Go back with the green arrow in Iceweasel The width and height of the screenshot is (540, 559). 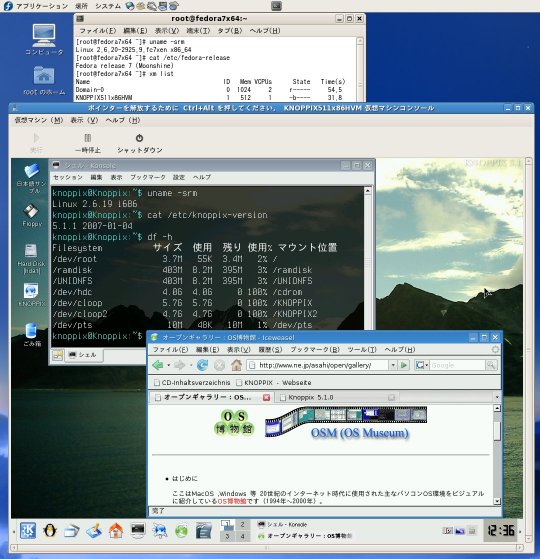pos(157,365)
